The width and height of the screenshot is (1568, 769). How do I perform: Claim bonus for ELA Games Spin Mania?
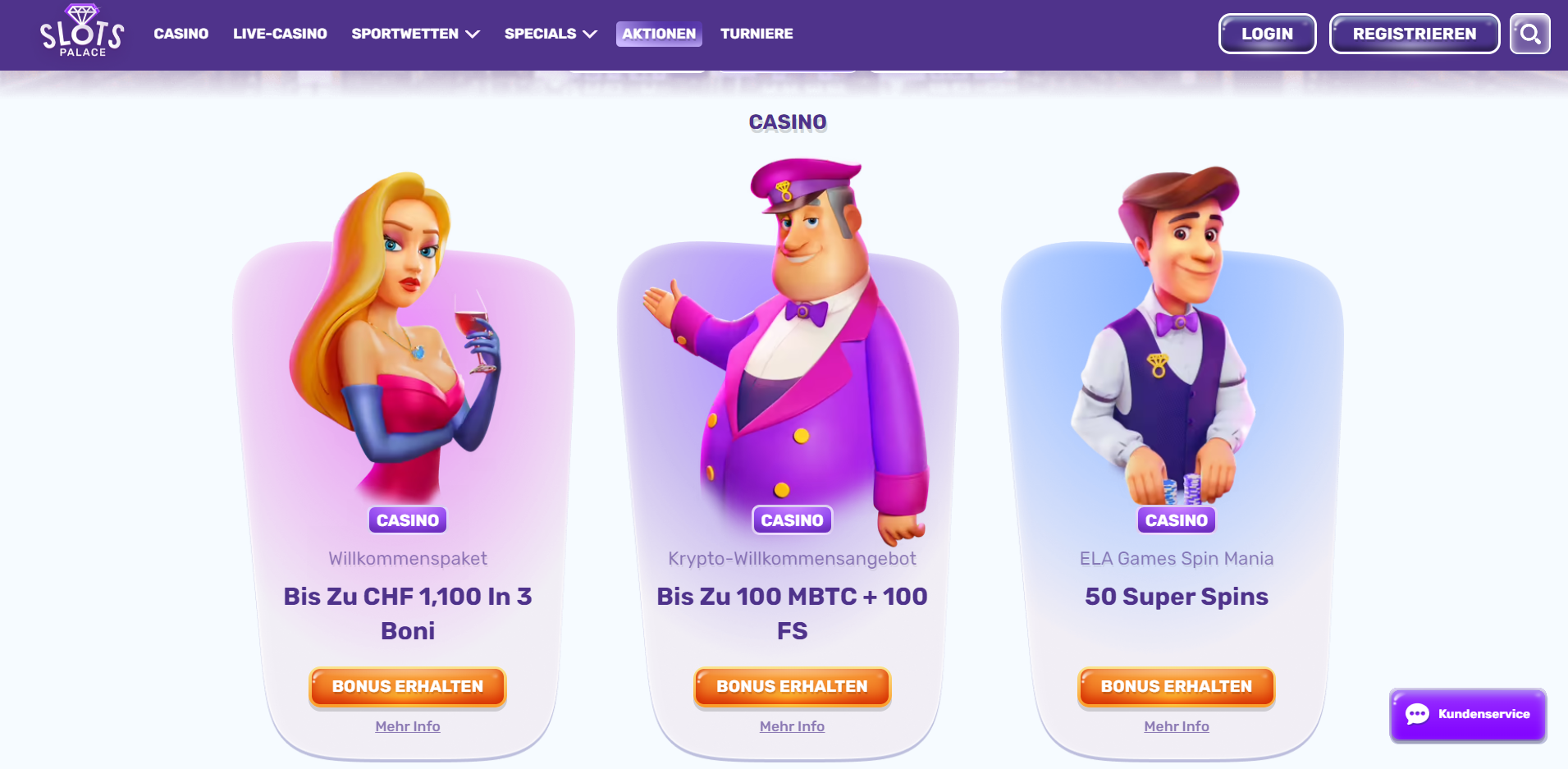[x=1177, y=687]
